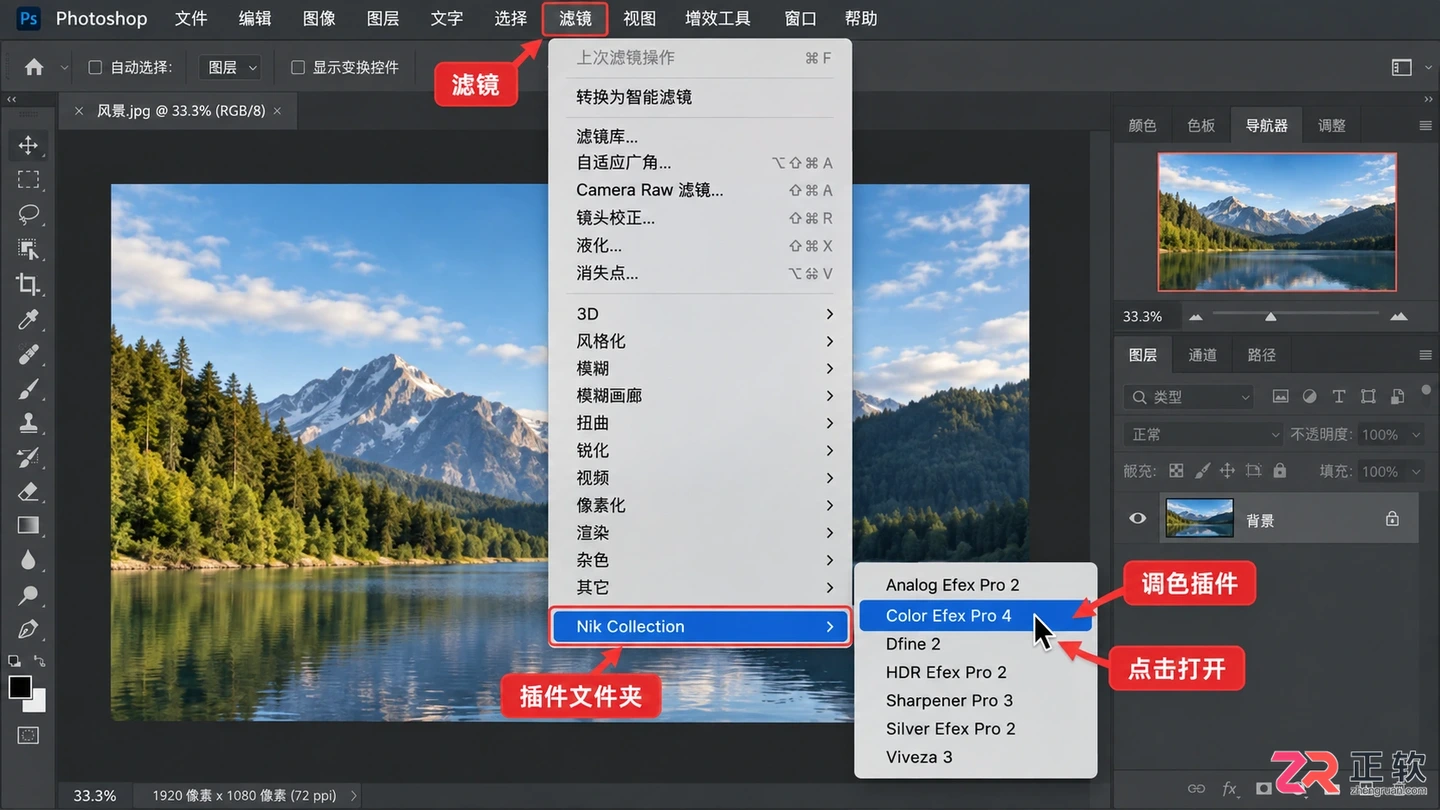Filter layers by shape layer icon

[x=1368, y=397]
